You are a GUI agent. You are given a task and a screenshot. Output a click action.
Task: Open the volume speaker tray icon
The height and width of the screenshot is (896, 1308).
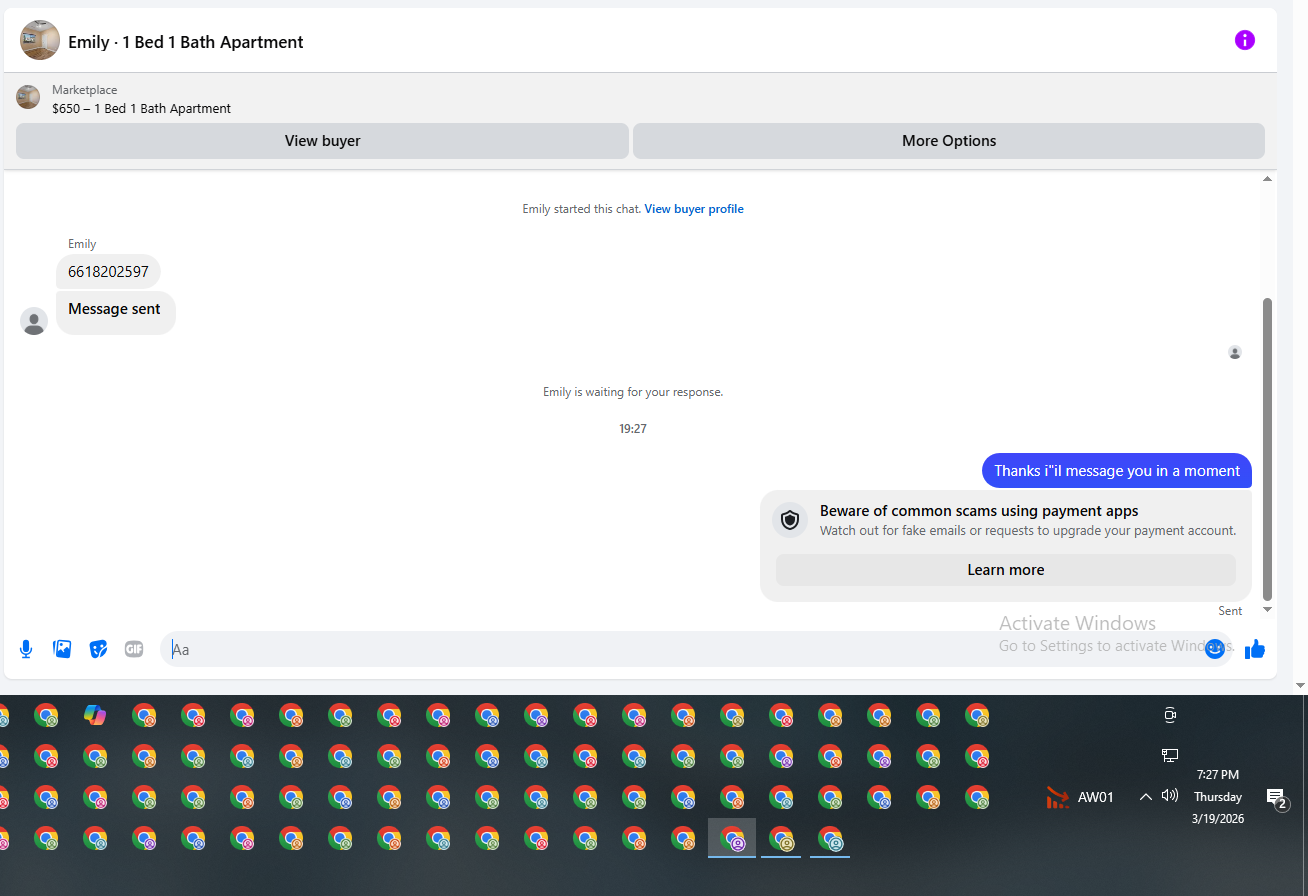point(1170,796)
